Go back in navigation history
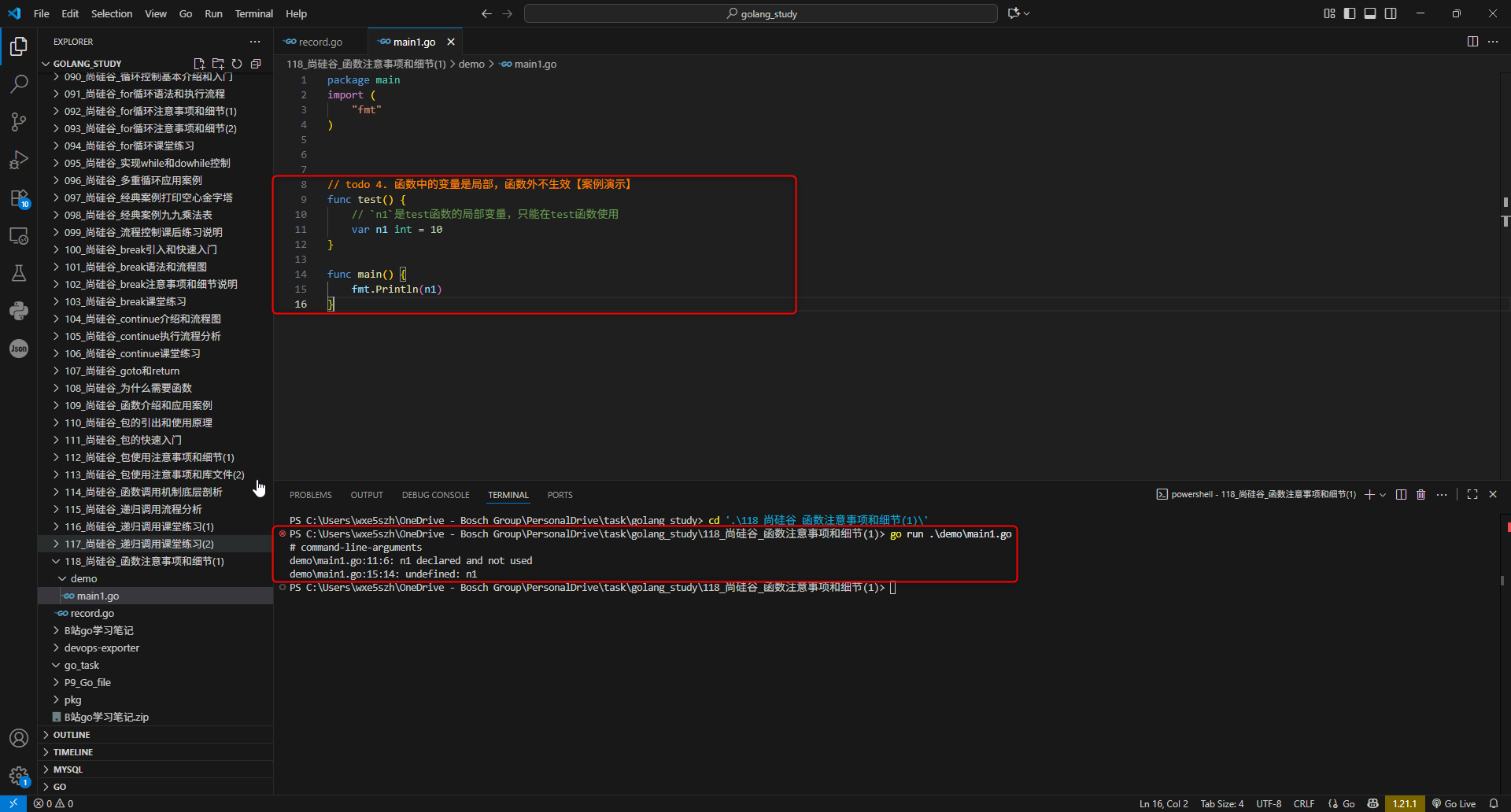This screenshot has width=1511, height=812. (x=486, y=13)
